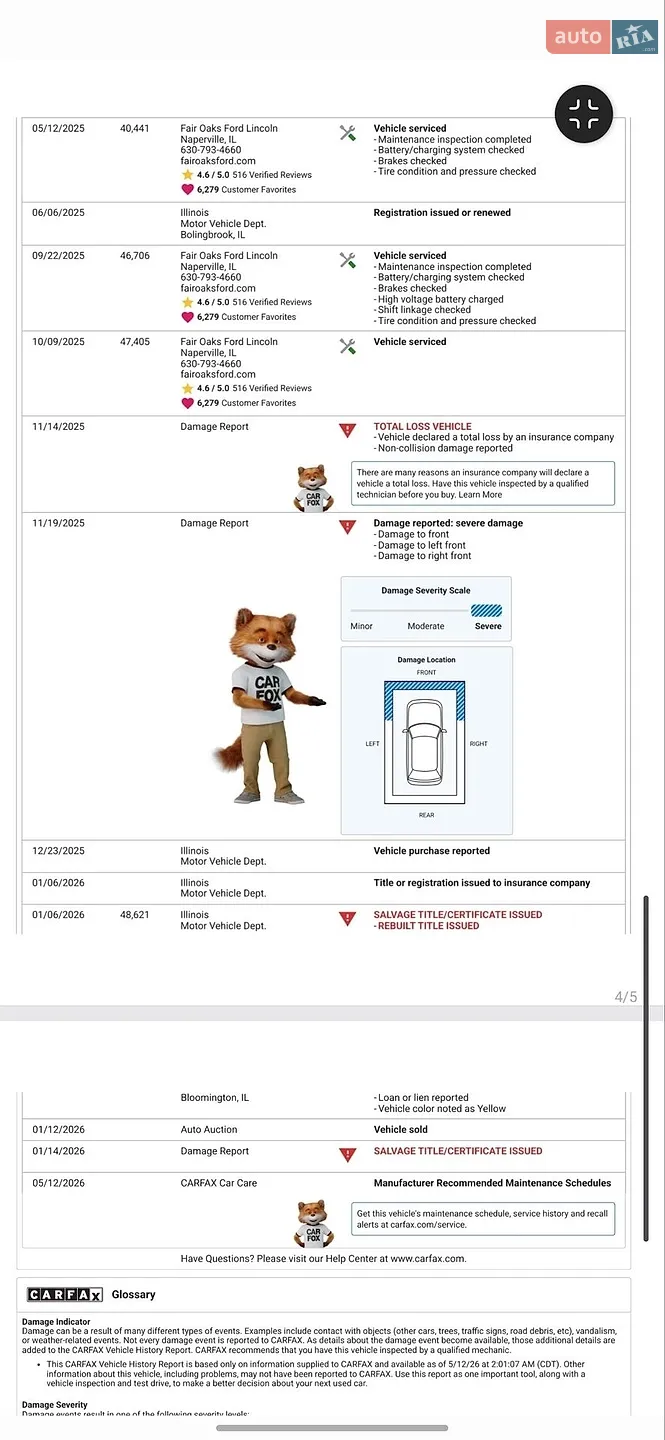Click mileage value 40,441
The image size is (665, 1440).
click(135, 129)
